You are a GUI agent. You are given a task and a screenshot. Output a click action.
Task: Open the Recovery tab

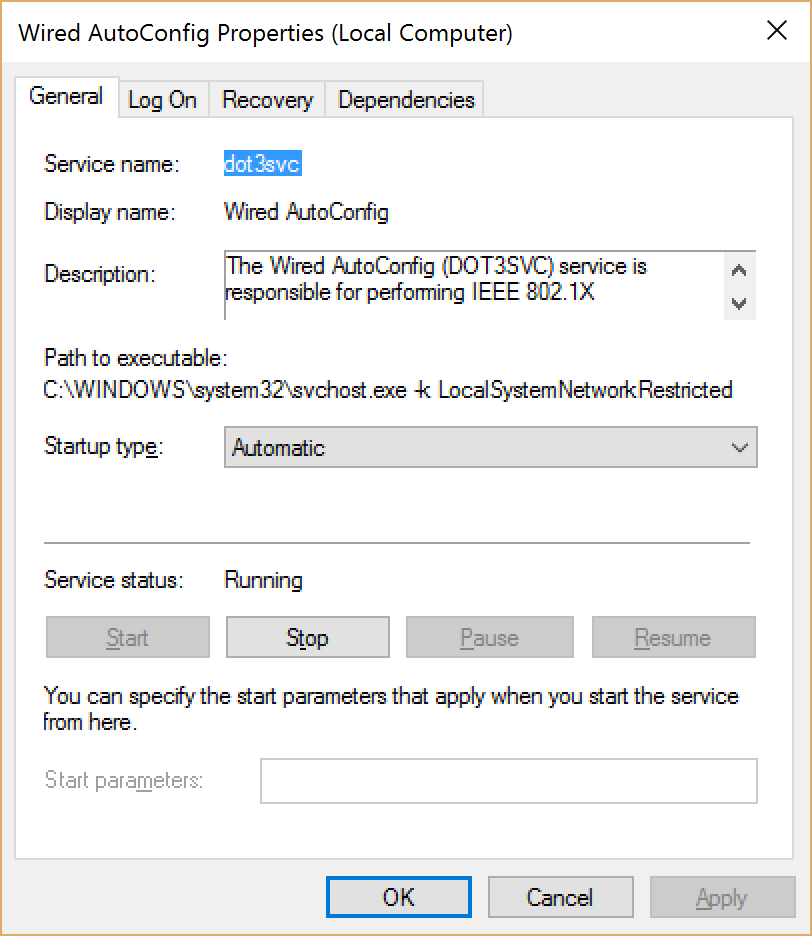266,98
